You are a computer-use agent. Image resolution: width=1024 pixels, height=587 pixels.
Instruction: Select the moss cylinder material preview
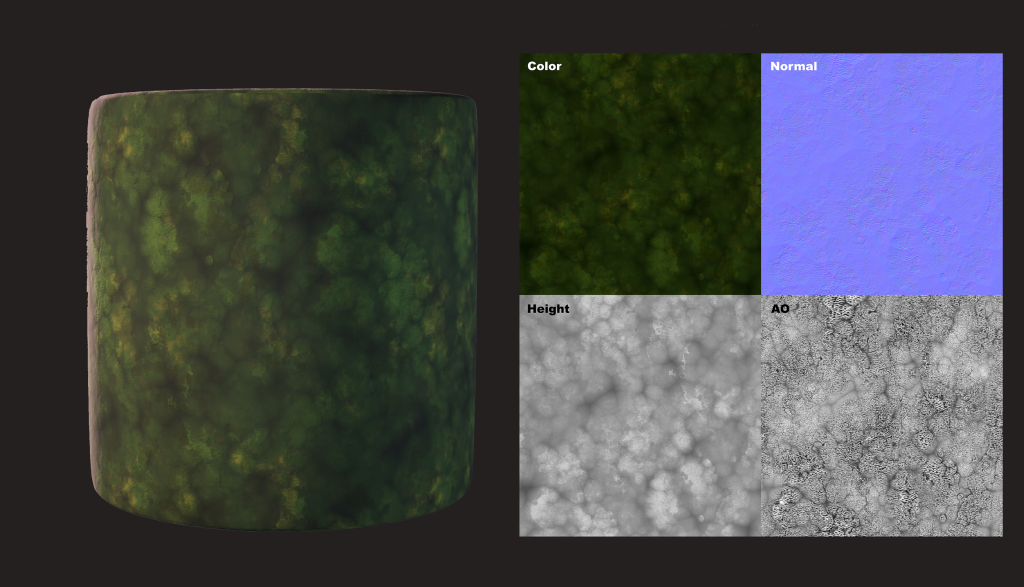pos(282,310)
